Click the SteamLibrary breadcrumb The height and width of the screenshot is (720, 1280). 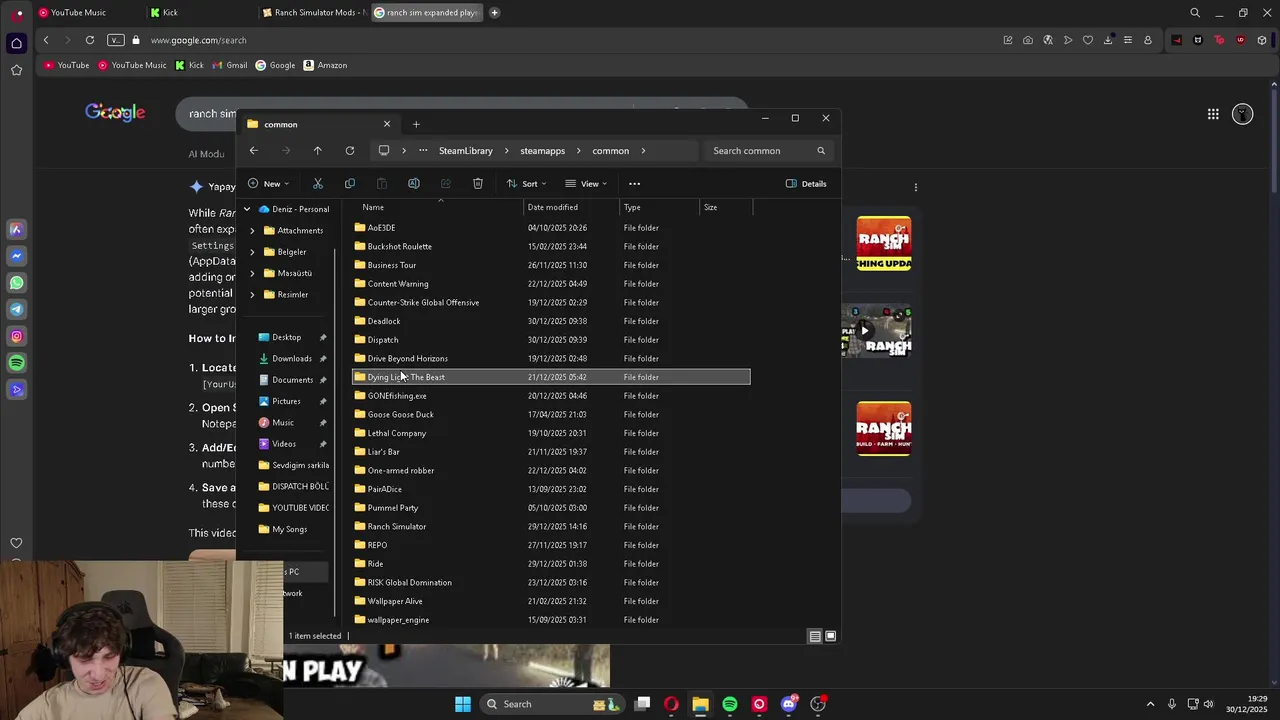tap(466, 150)
